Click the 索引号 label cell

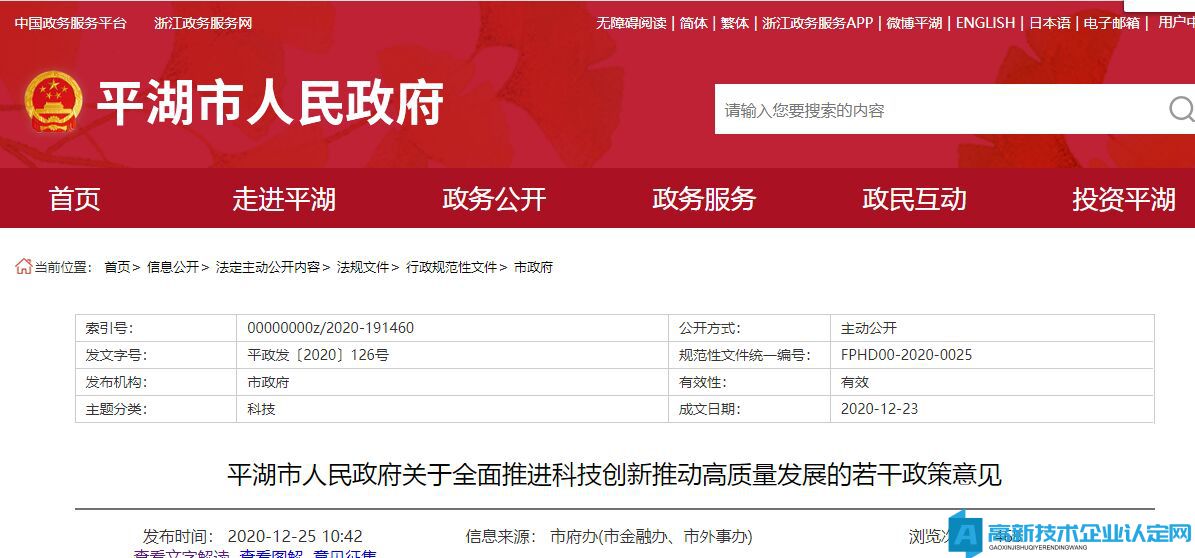[155, 329]
